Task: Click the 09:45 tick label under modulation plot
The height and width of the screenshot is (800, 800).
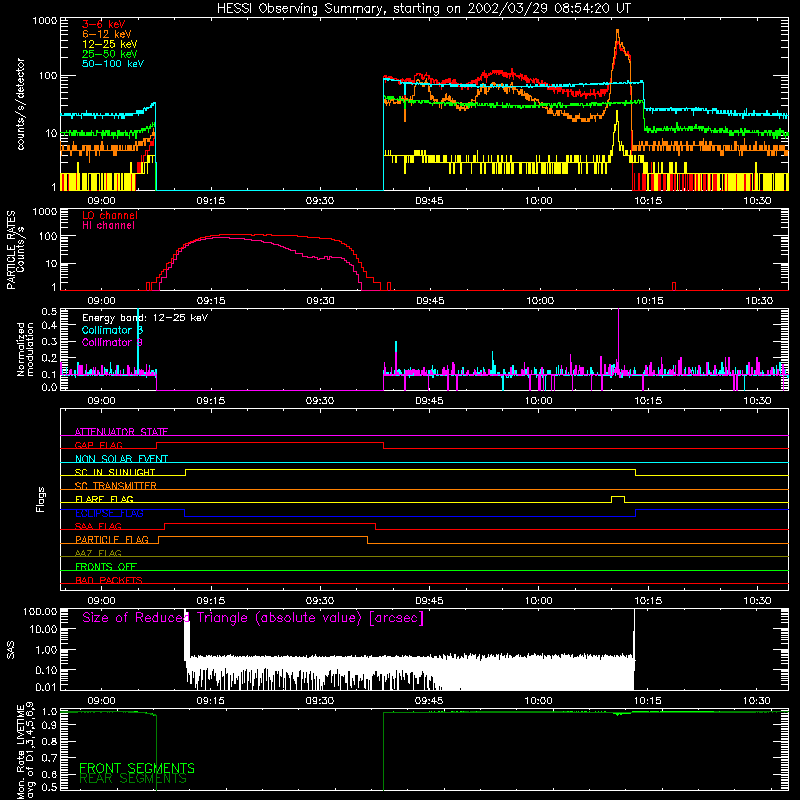Action: pos(430,401)
